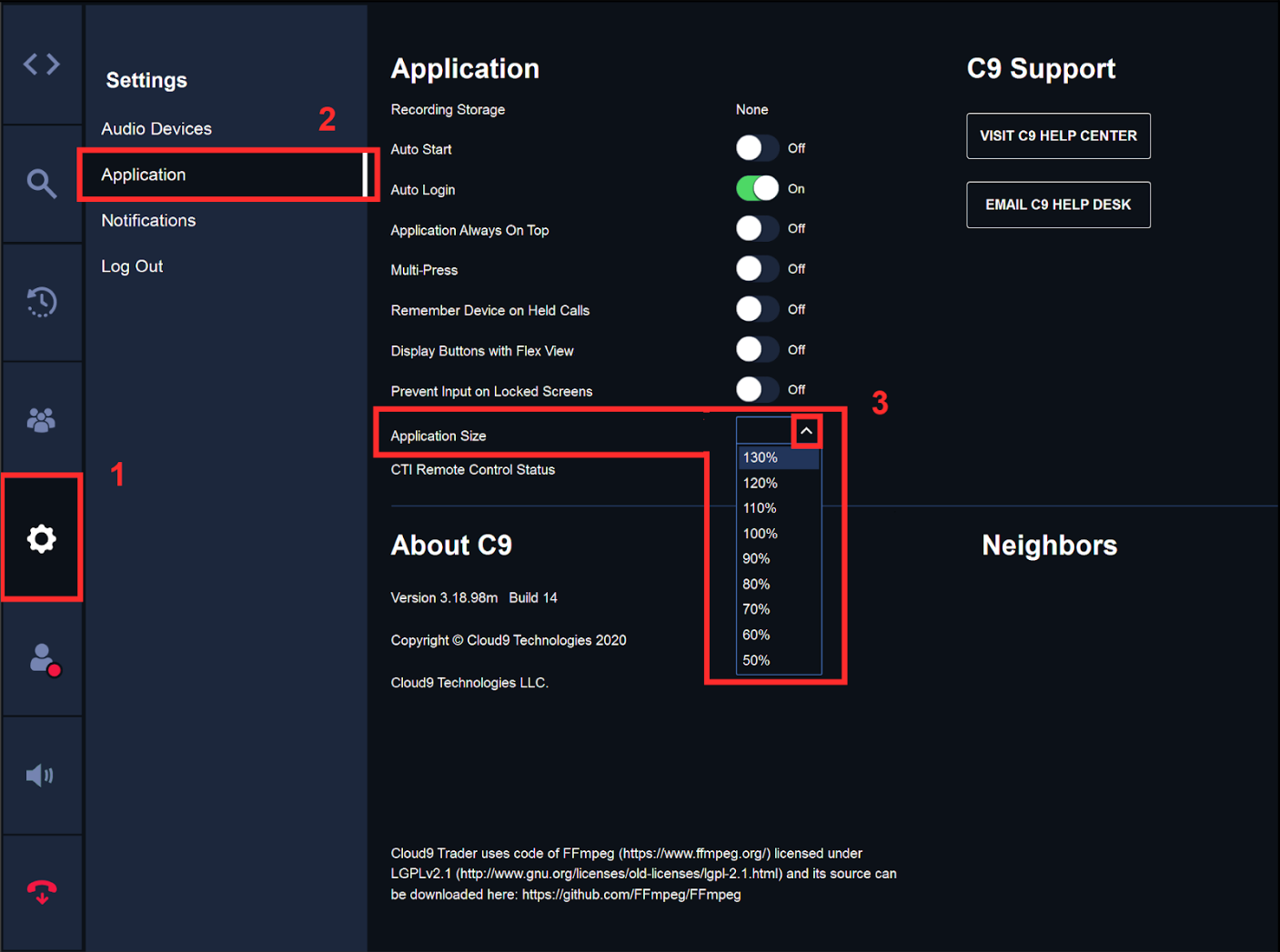1280x952 pixels.
Task: Click the Neighbors heading
Action: [x=1050, y=545]
